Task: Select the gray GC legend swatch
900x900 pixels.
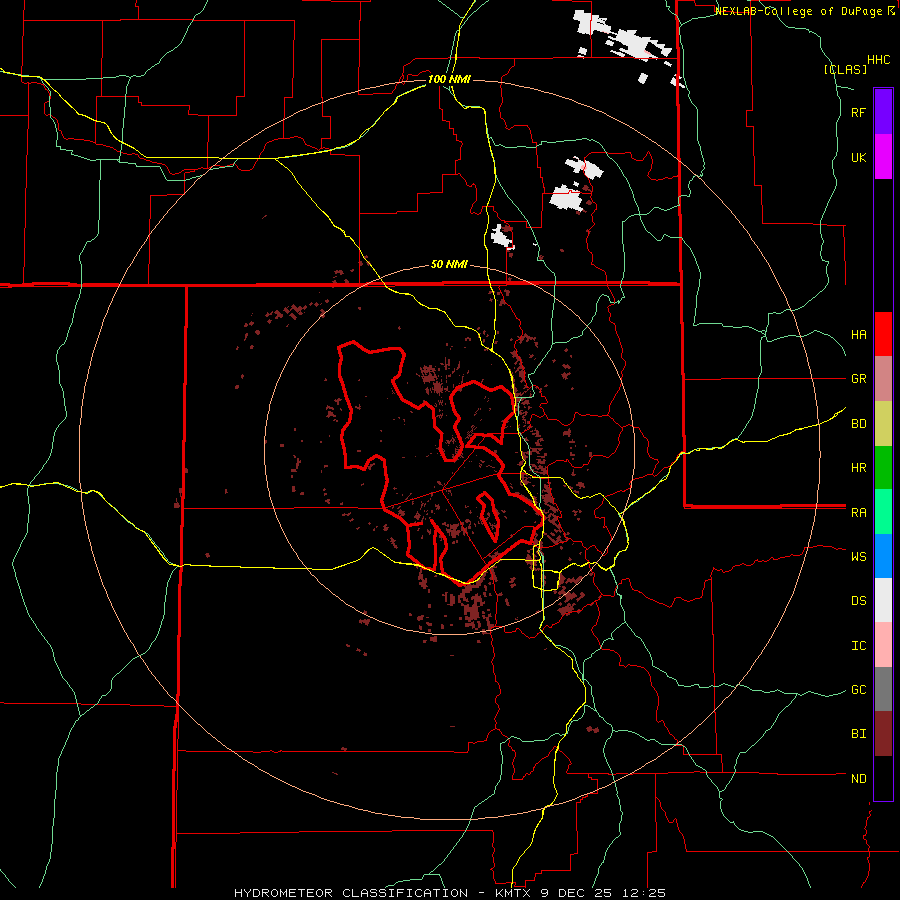Action: pyautogui.click(x=883, y=689)
